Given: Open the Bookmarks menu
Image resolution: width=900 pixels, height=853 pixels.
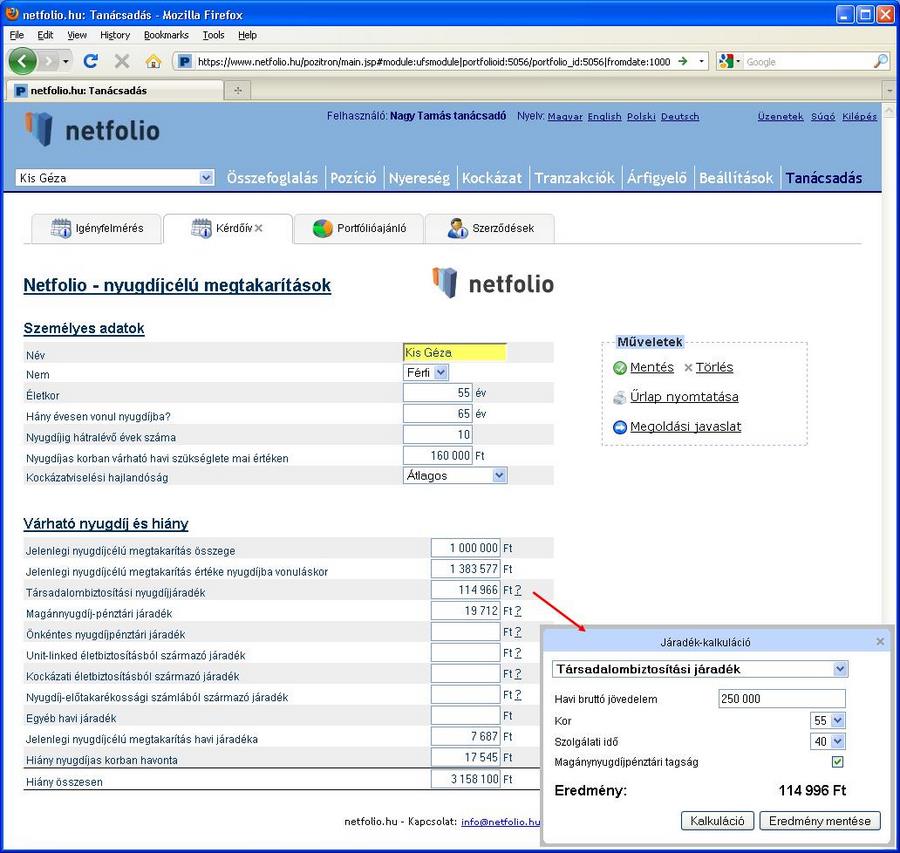Looking at the screenshot, I should pos(166,35).
